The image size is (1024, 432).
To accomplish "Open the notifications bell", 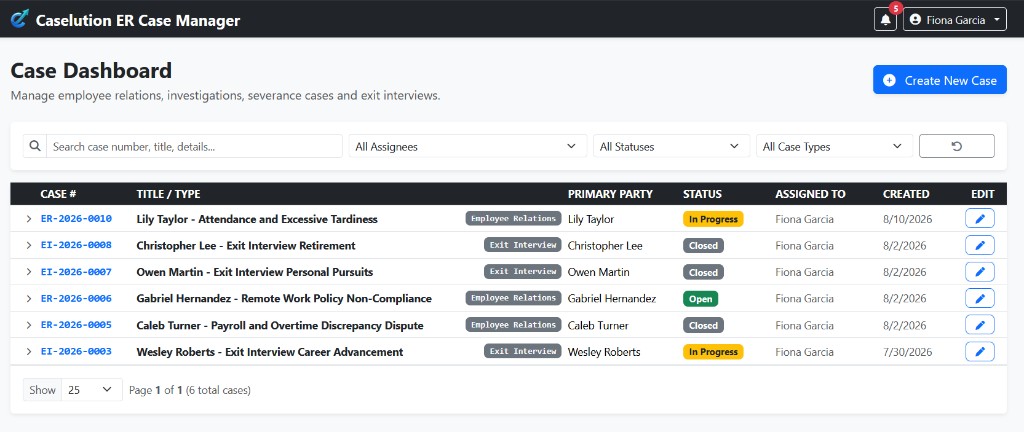I will click(x=886, y=20).
